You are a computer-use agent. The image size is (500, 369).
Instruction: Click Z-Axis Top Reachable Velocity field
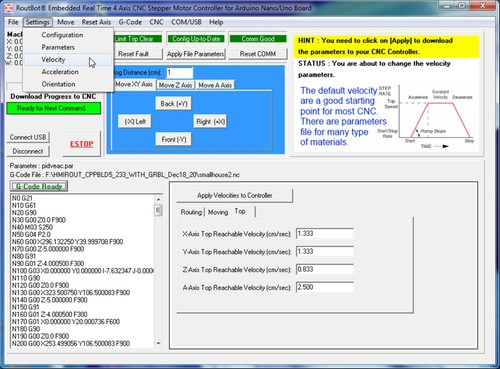[x=325, y=269]
